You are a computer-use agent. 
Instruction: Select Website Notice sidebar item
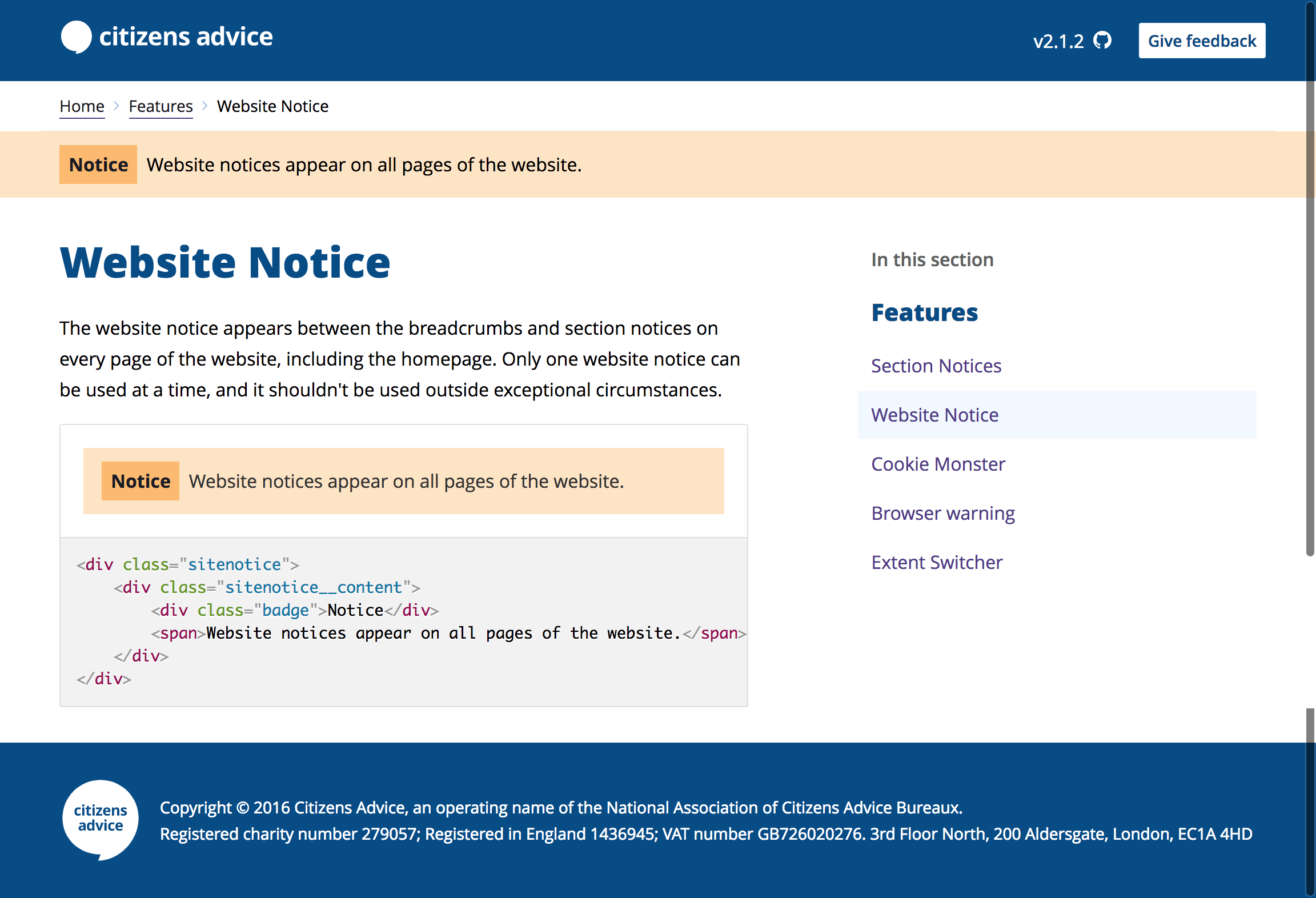coord(934,415)
